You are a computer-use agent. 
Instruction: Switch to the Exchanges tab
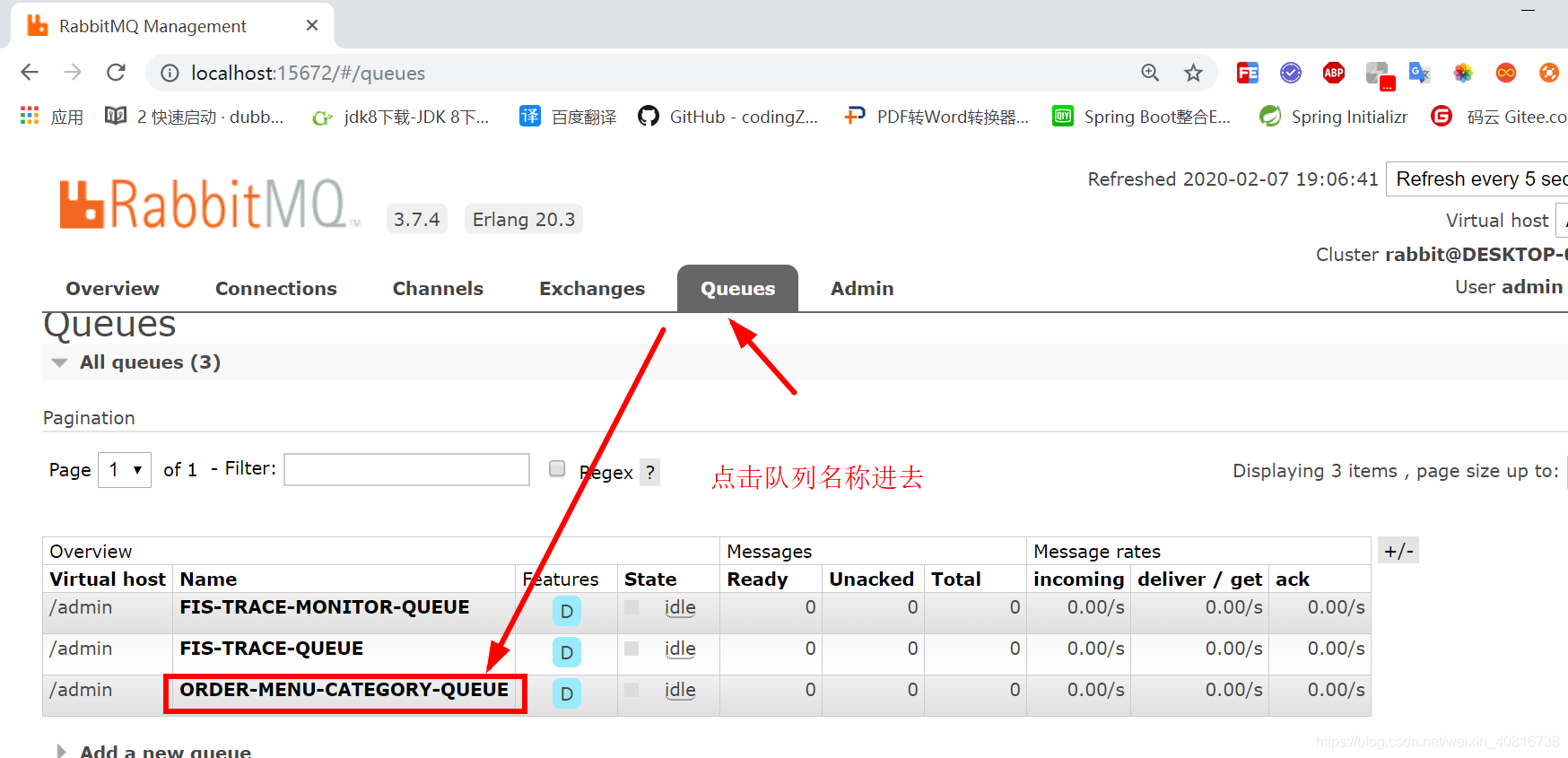click(x=592, y=289)
